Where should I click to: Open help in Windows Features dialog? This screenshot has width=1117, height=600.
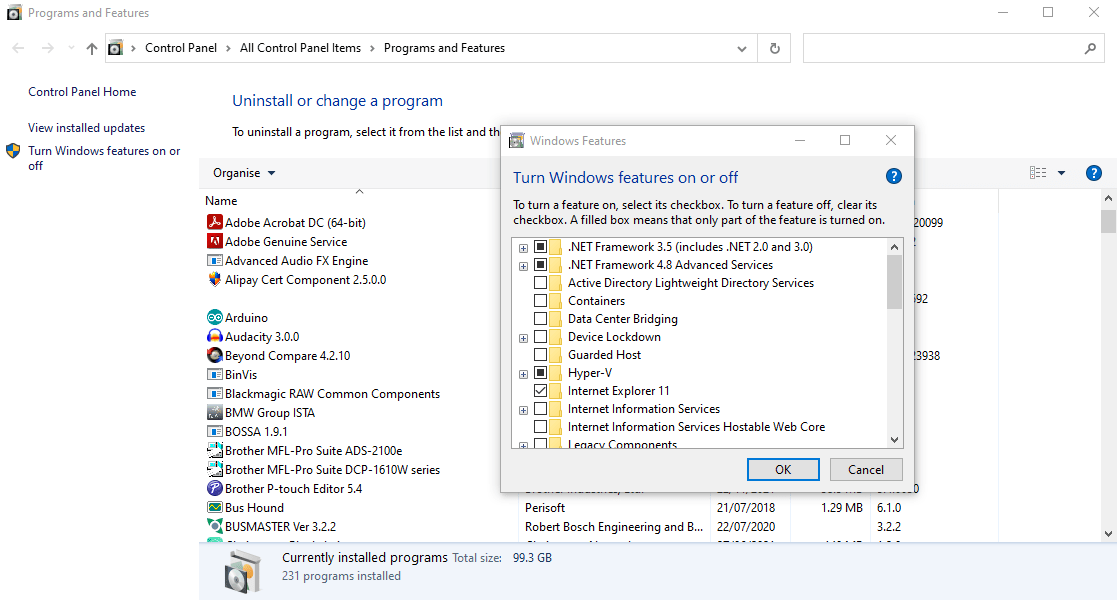point(893,176)
